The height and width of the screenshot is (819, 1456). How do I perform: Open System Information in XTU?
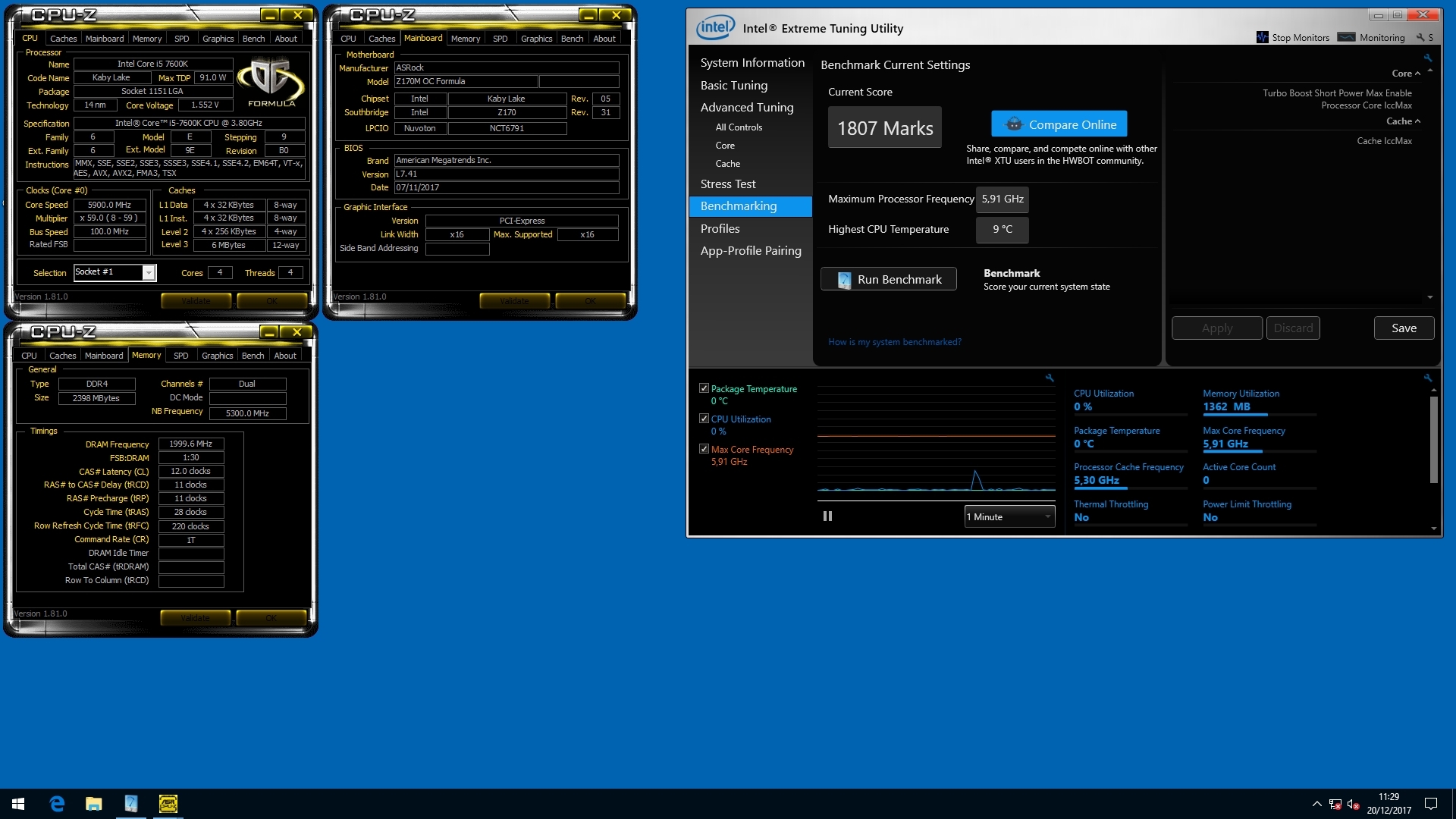pyautogui.click(x=752, y=63)
